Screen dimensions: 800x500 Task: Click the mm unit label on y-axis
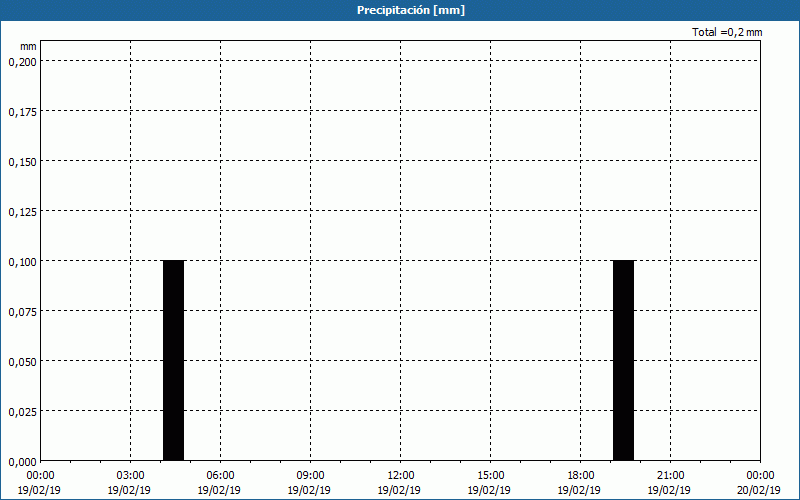[29, 46]
